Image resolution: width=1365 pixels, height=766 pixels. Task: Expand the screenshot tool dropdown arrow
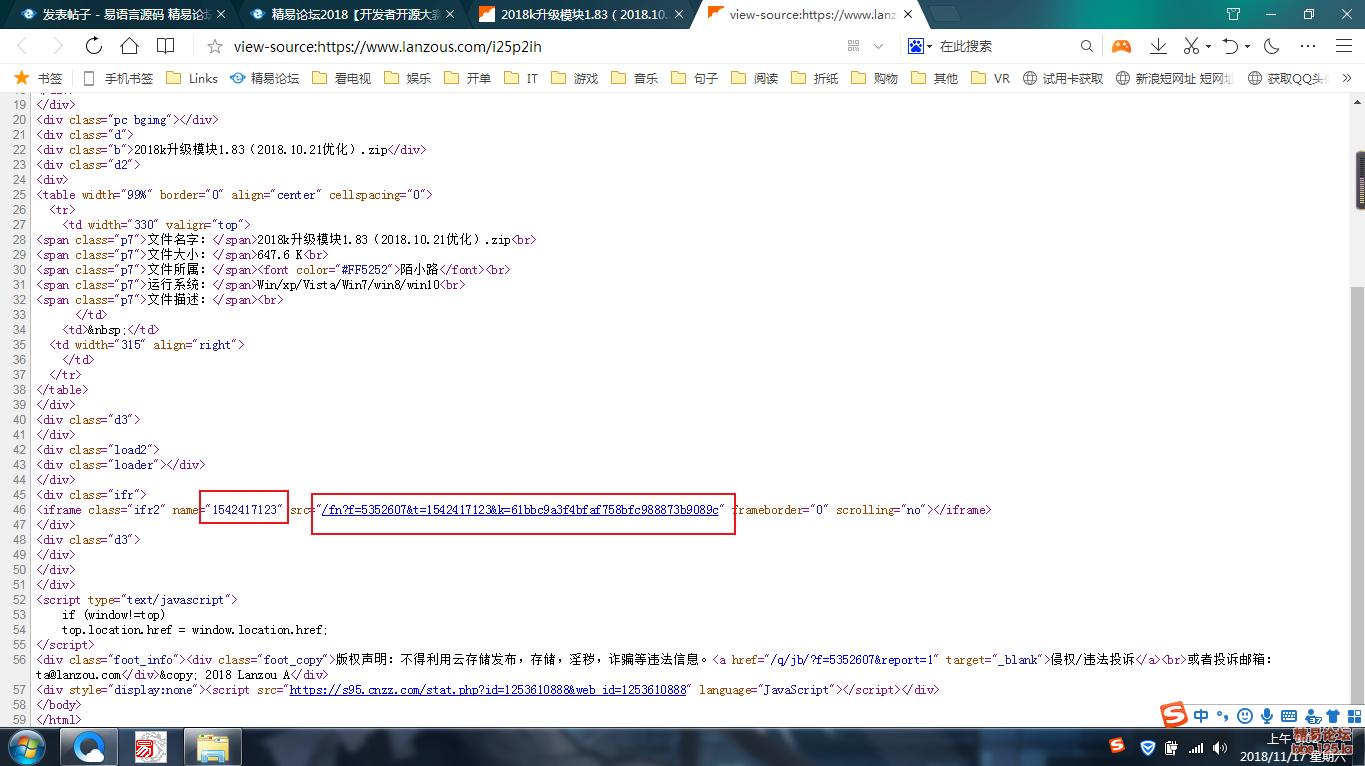click(x=1208, y=46)
